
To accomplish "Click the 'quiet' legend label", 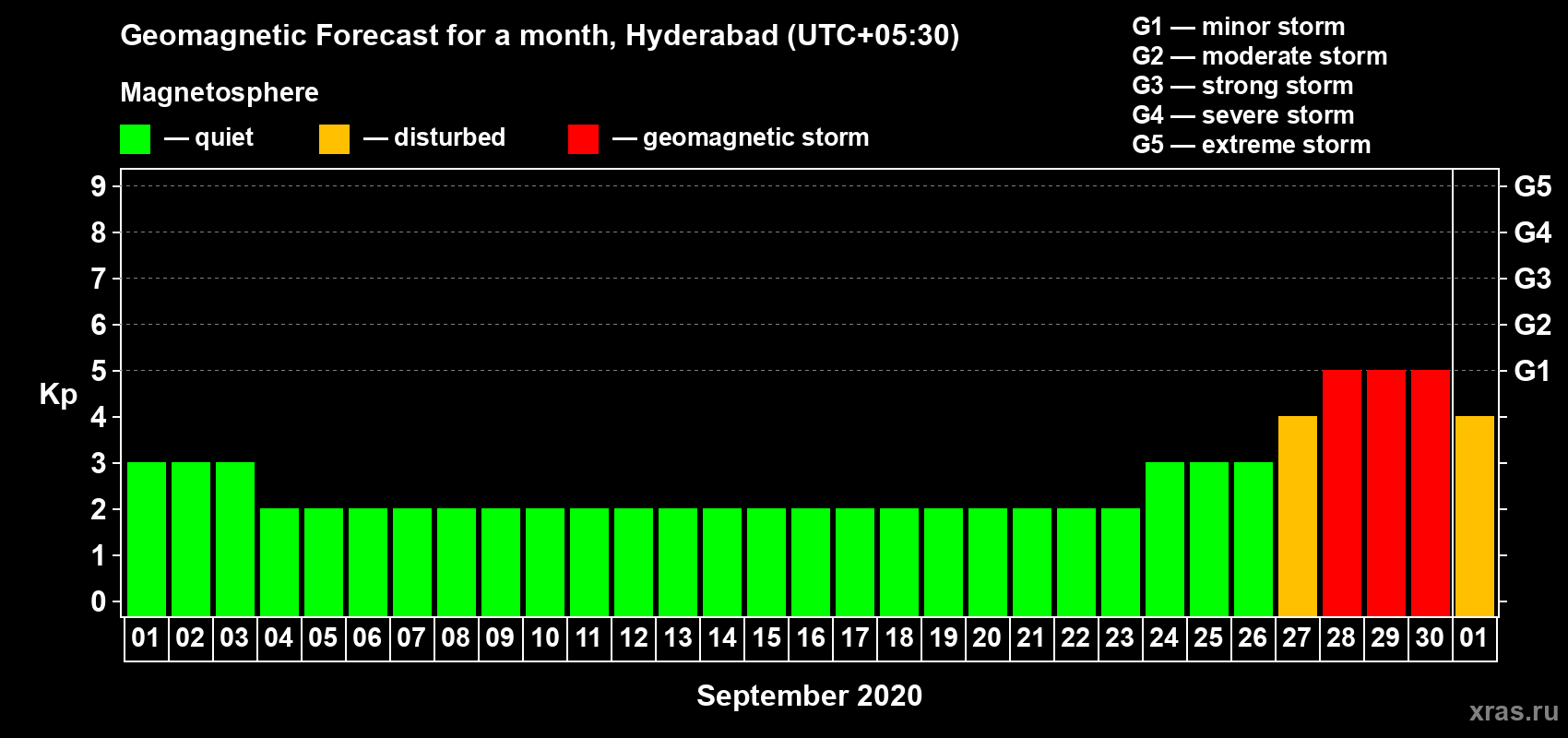I will click(x=224, y=137).
